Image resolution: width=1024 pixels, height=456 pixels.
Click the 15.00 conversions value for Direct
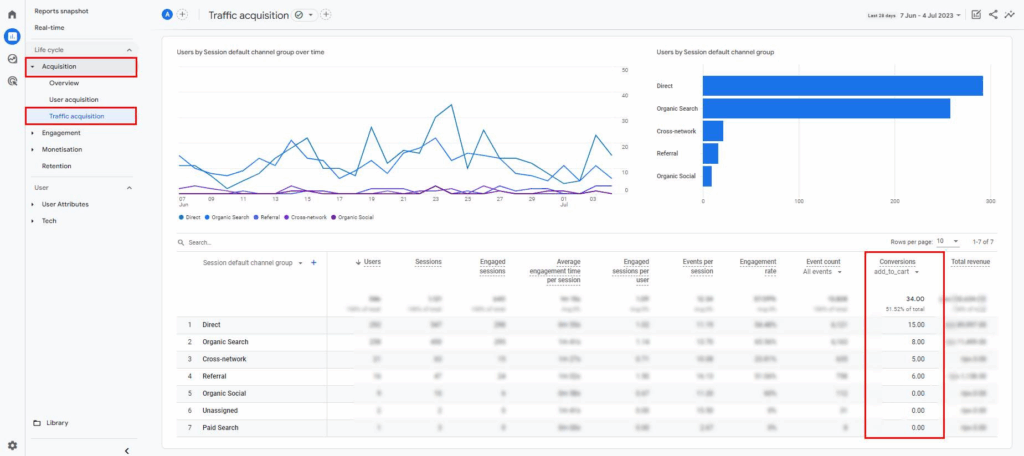[916, 325]
